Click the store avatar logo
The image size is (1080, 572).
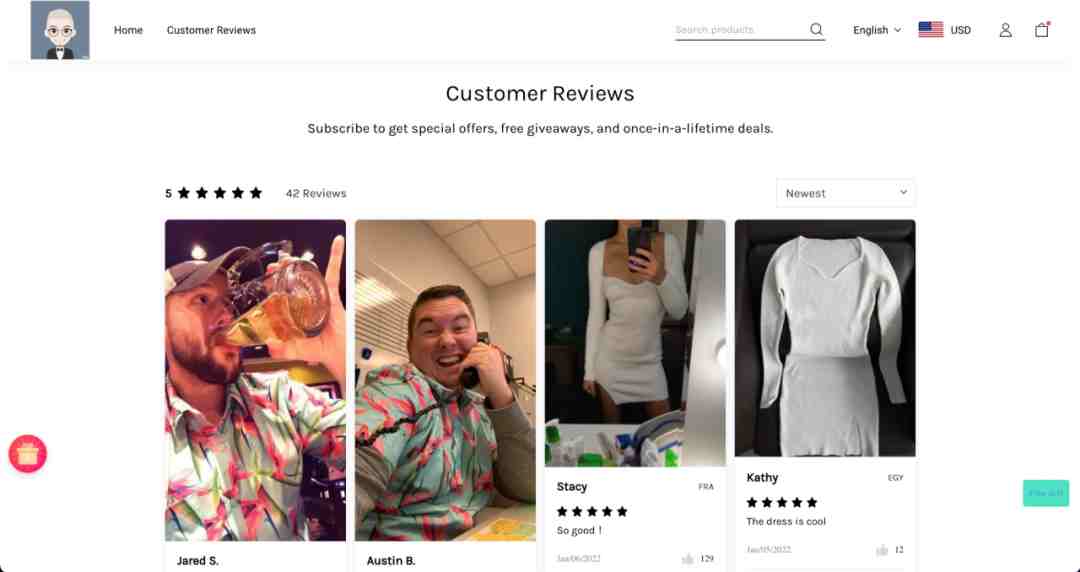tap(60, 30)
